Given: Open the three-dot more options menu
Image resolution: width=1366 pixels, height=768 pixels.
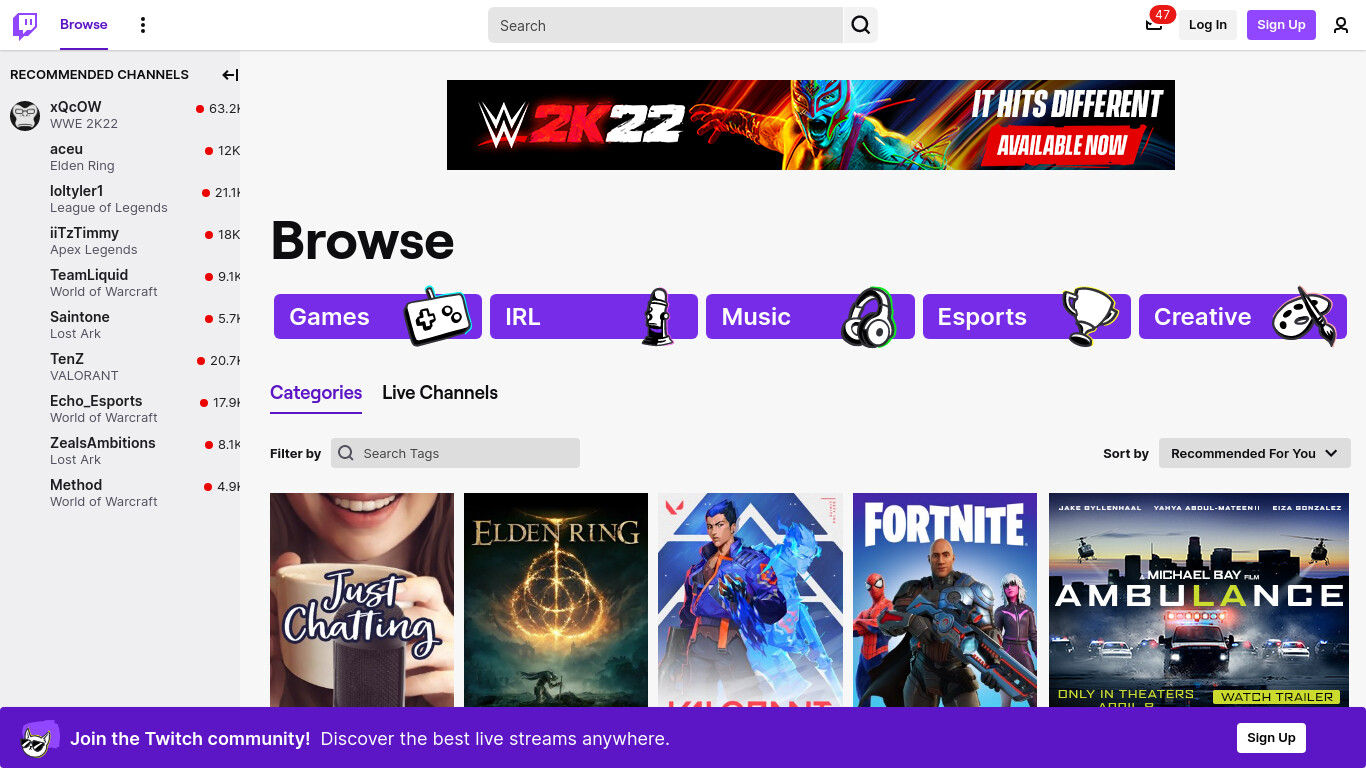Looking at the screenshot, I should click(x=143, y=25).
